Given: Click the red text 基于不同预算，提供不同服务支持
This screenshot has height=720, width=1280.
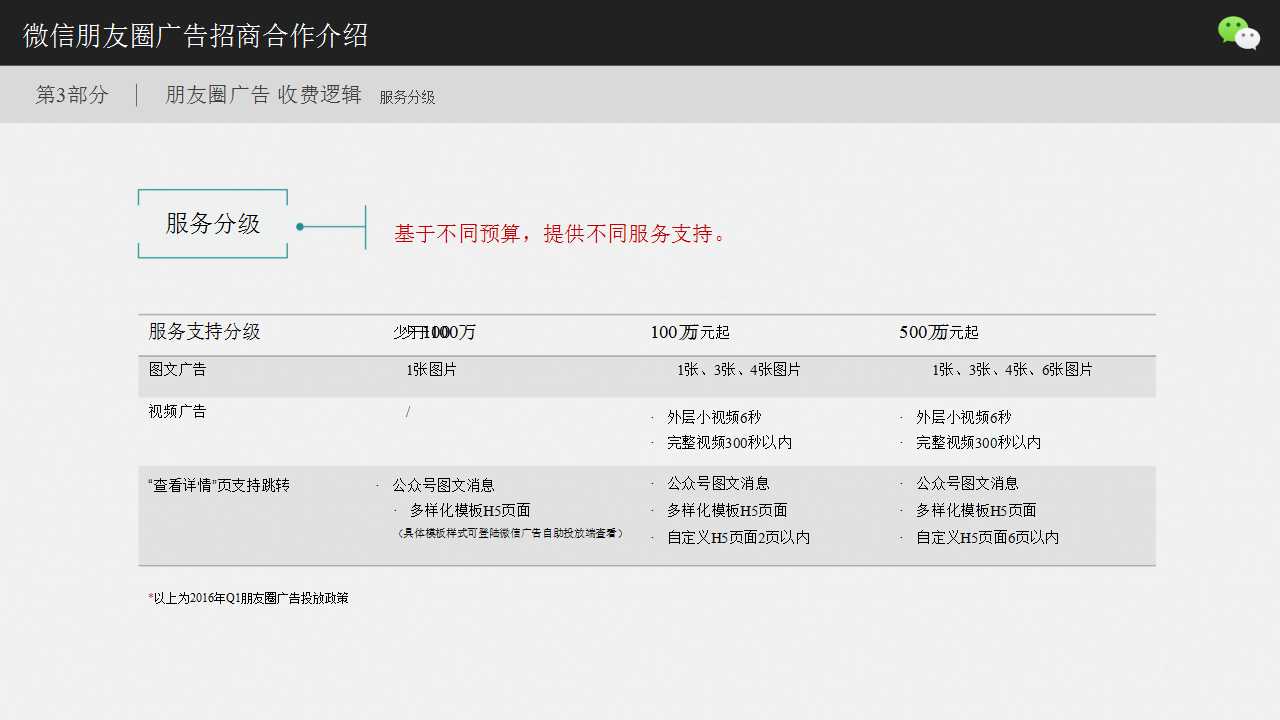Looking at the screenshot, I should pos(558,233).
